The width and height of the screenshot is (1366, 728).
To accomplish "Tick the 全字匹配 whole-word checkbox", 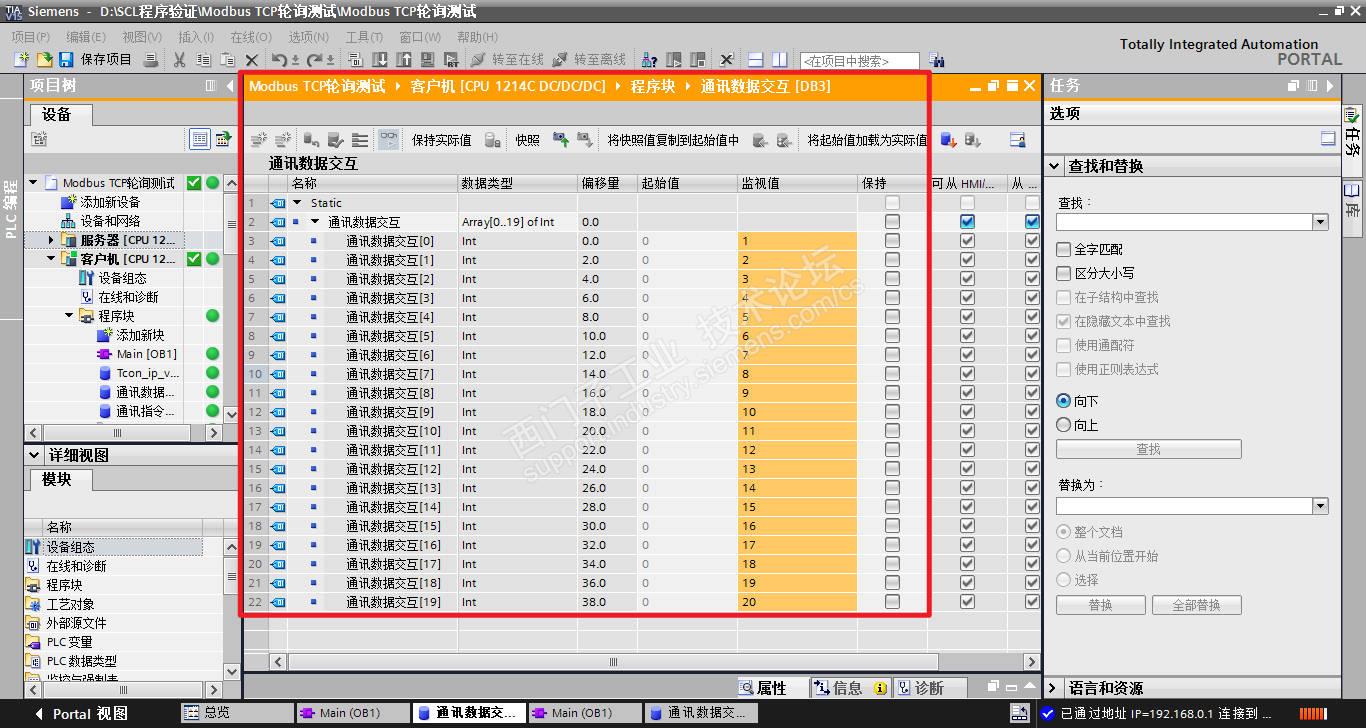I will point(1064,249).
